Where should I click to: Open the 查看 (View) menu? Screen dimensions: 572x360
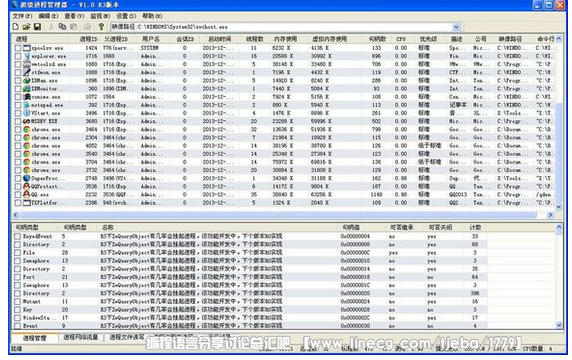click(74, 16)
